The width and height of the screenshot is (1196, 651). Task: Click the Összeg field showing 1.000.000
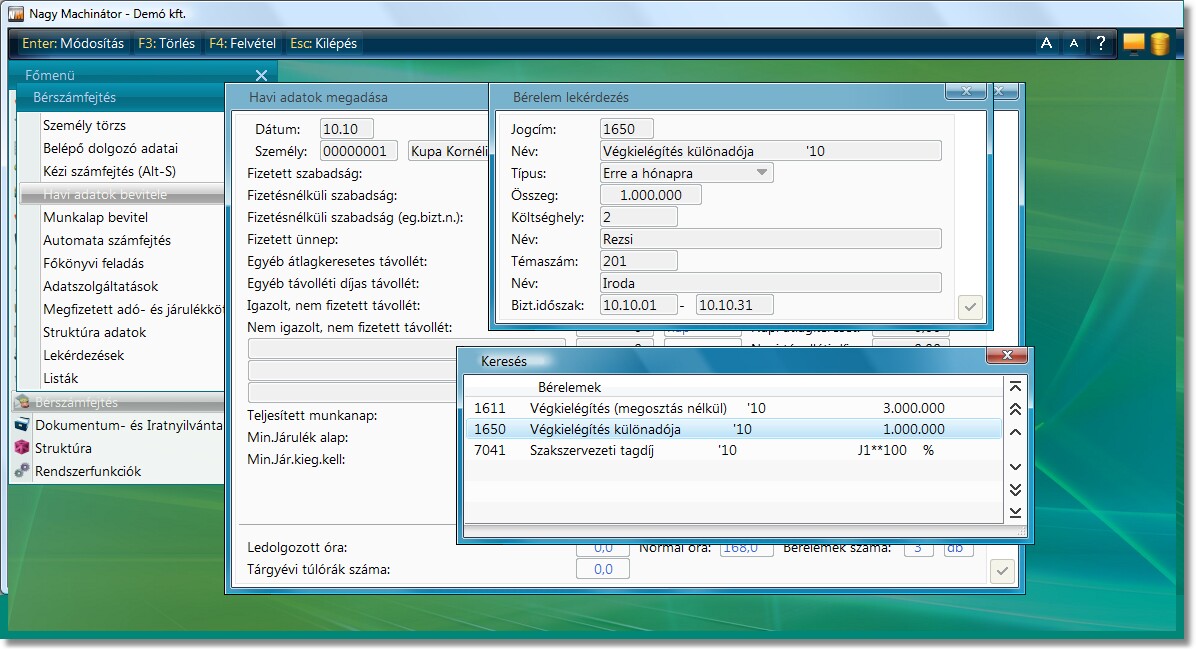[651, 195]
